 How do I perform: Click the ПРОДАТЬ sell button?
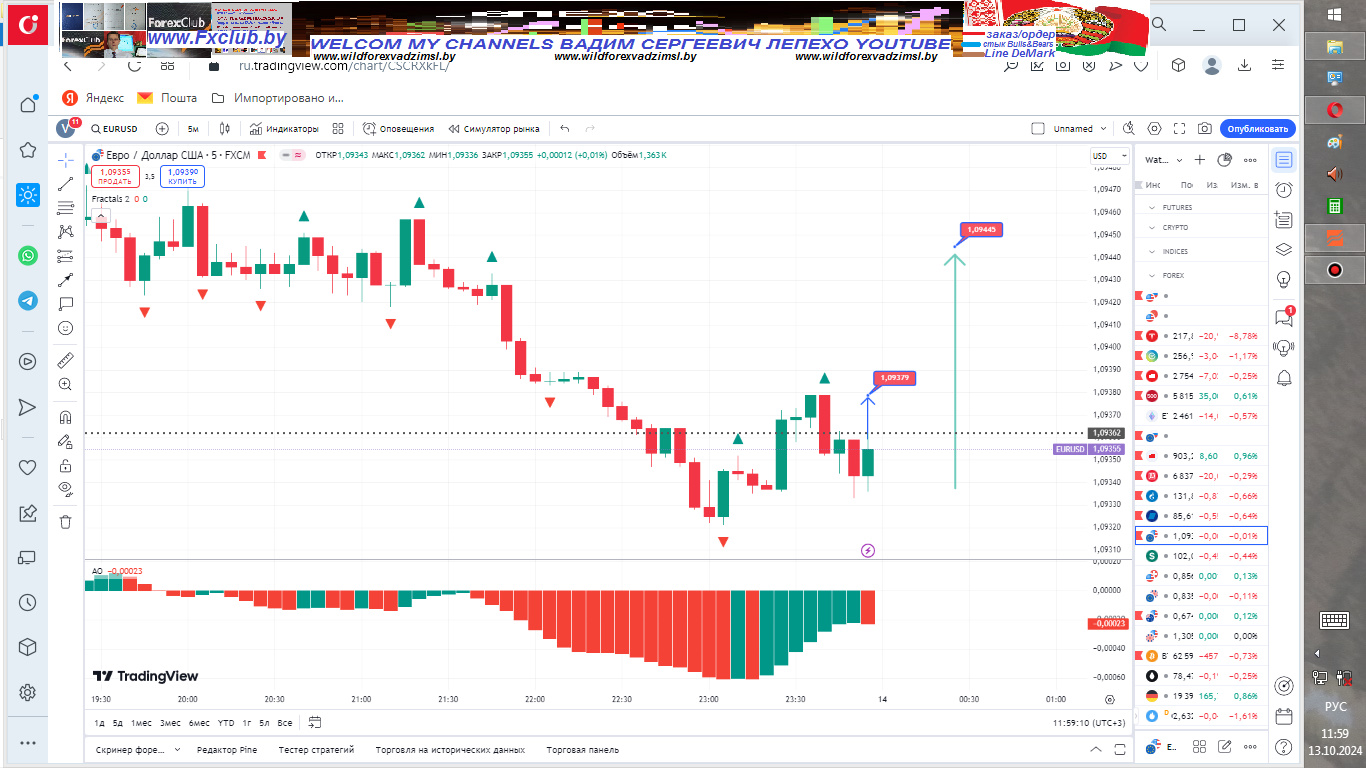click(115, 176)
